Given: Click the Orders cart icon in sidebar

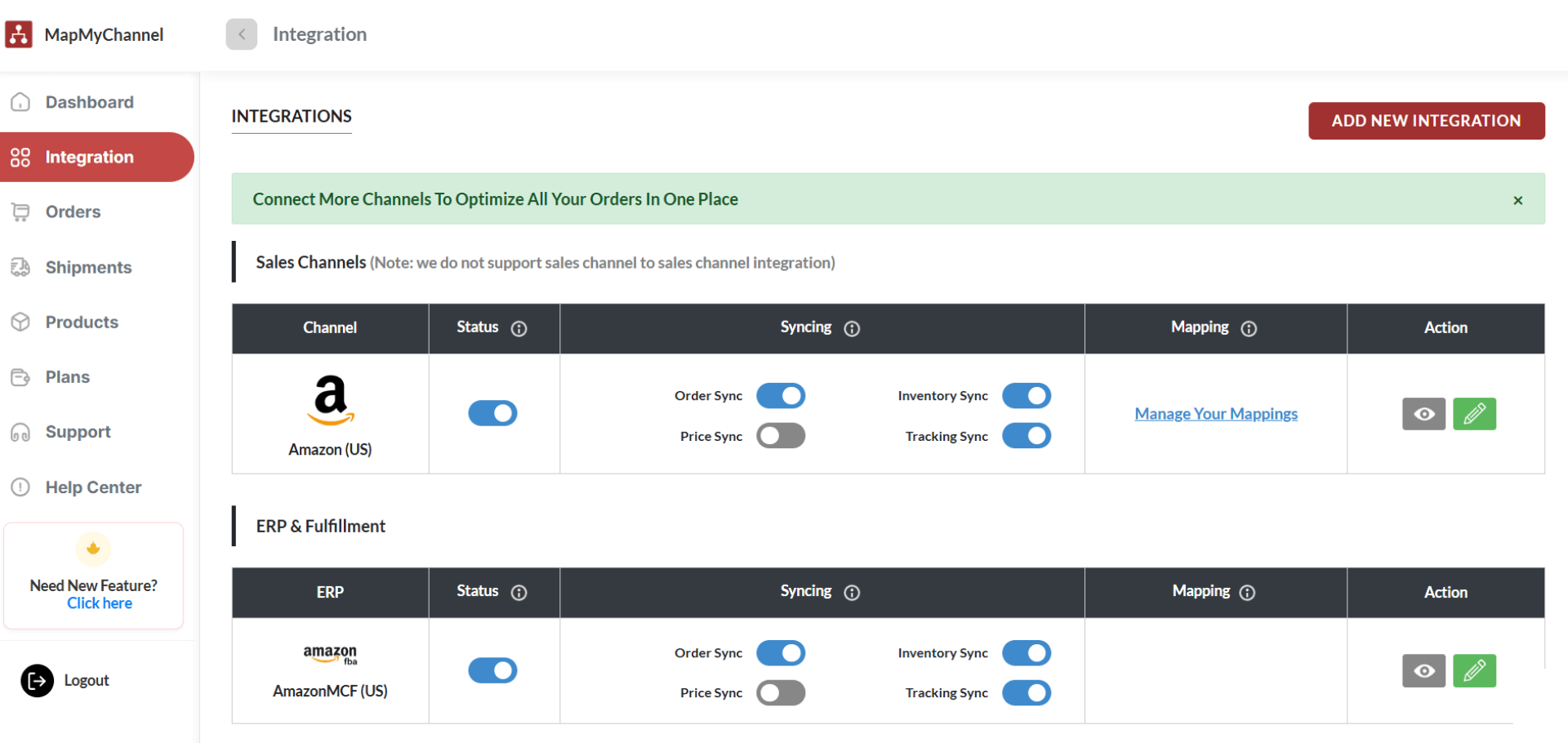Looking at the screenshot, I should tap(20, 212).
